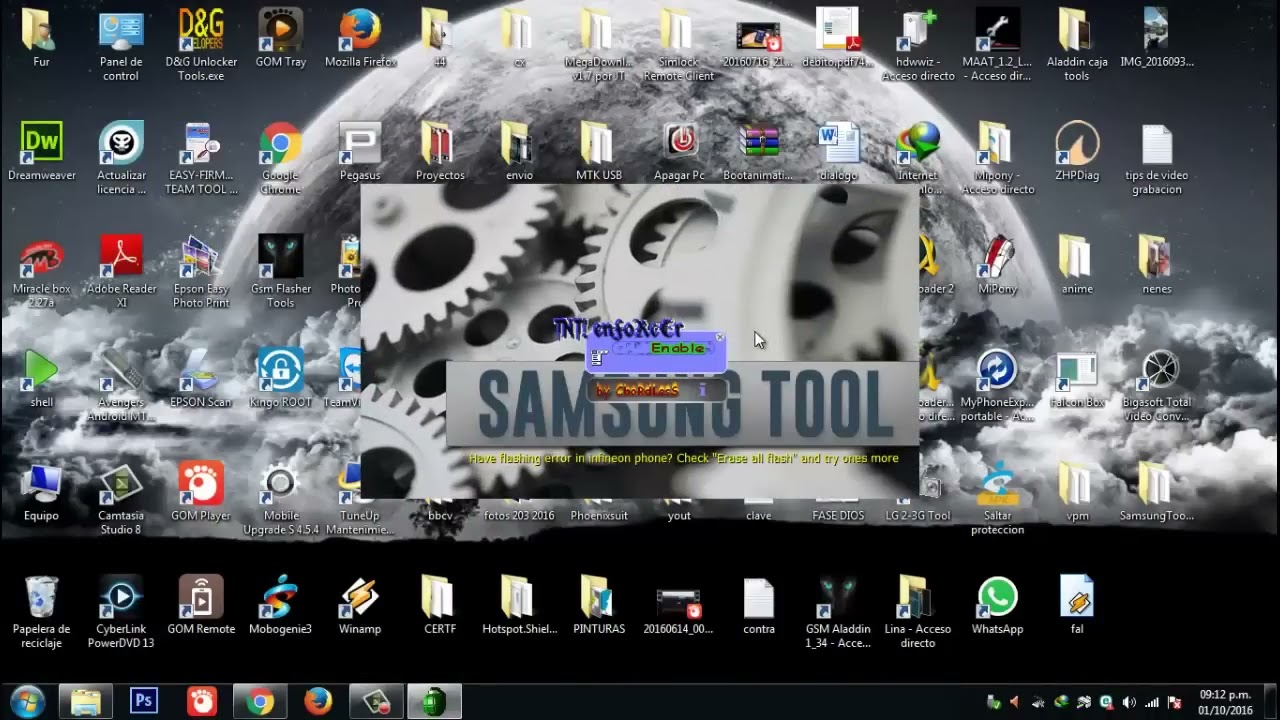1280x720 pixels.
Task: Select the MiPony desktop shortcut with pony icon
Action: coord(997,266)
